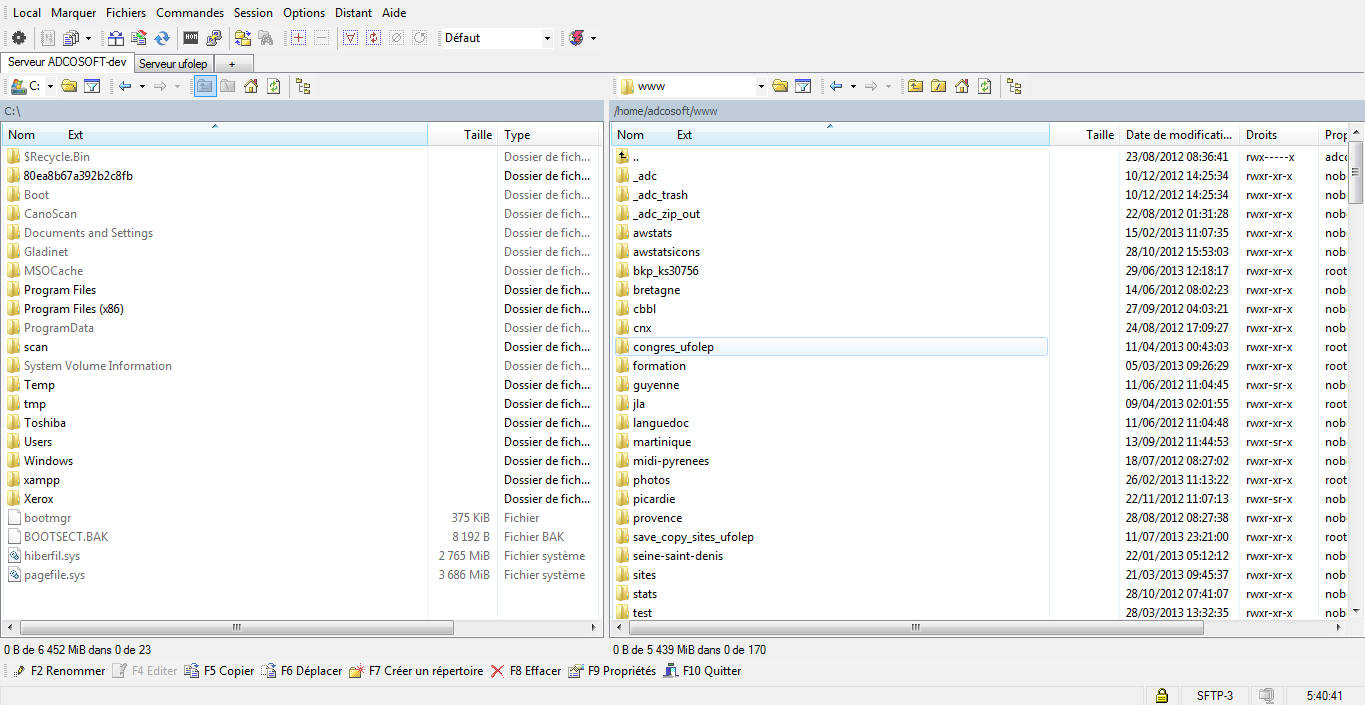Click the local panel horizontal scrollbar thumb
1365x705 pixels.
point(237,628)
